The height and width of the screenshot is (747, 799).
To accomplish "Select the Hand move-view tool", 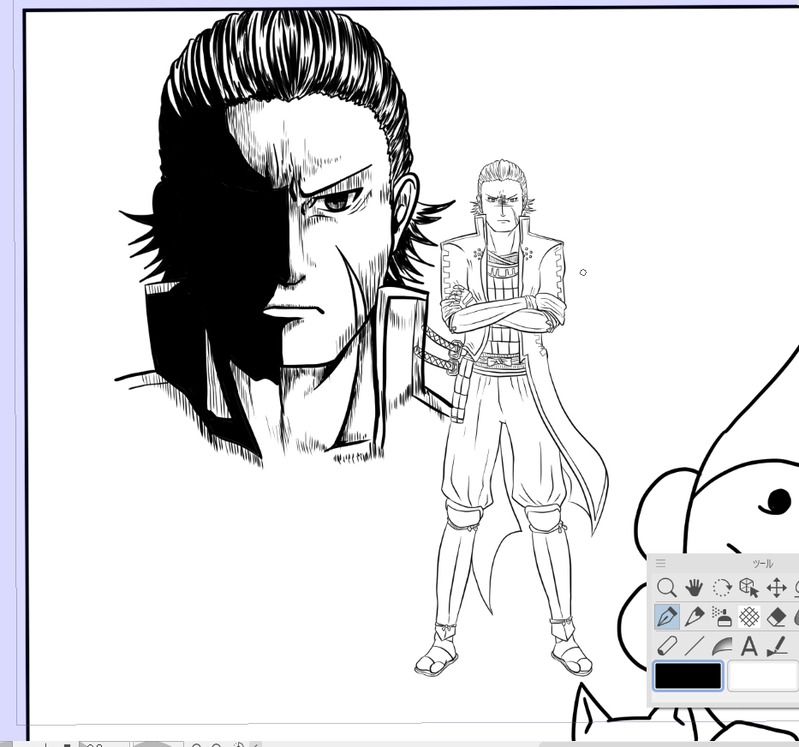I will coord(694,588).
